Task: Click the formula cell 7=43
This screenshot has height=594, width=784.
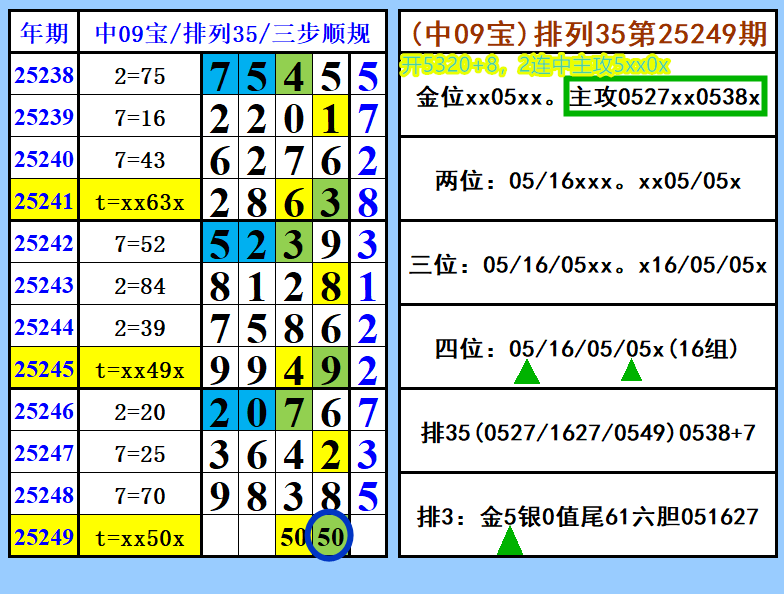Action: 140,159
